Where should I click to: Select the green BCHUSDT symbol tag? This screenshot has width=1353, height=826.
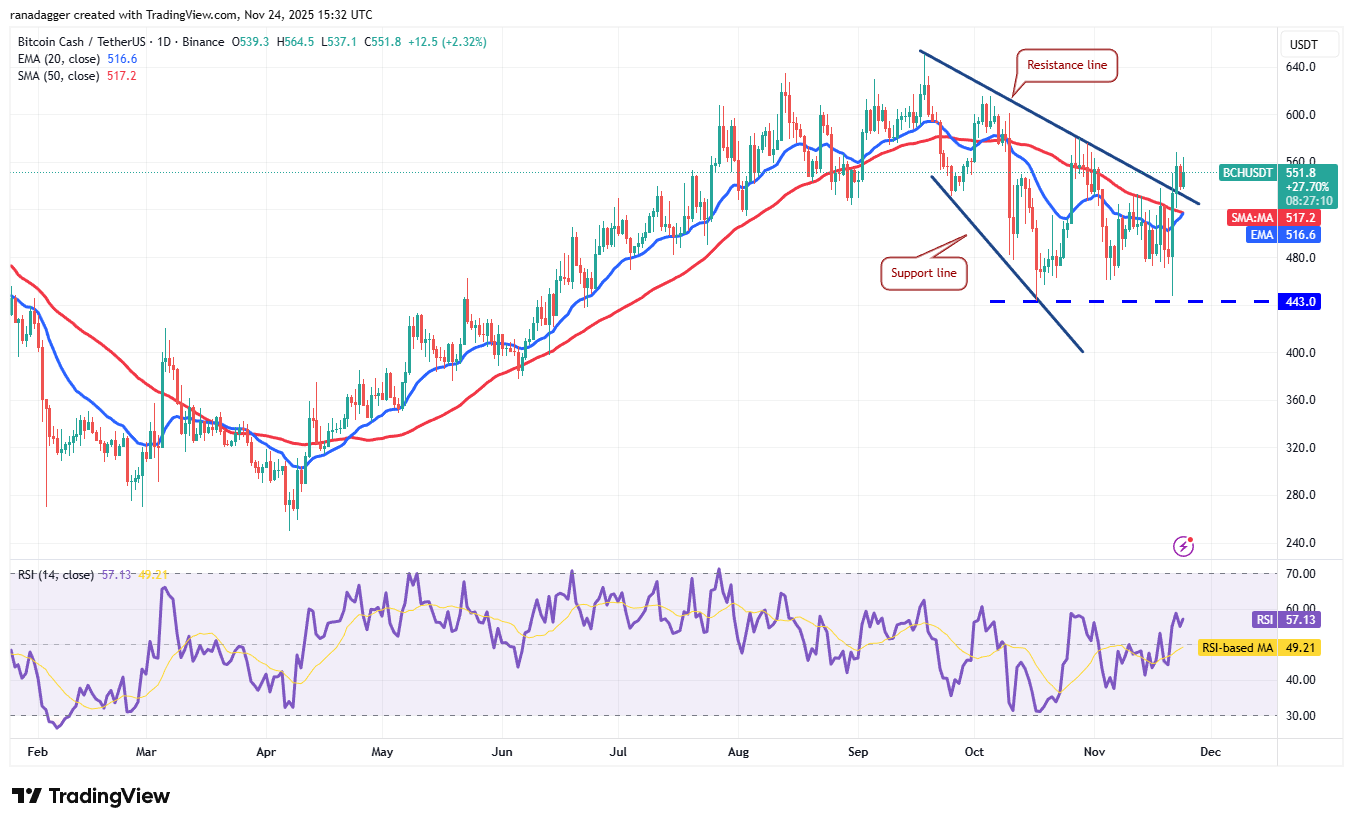click(x=1248, y=173)
